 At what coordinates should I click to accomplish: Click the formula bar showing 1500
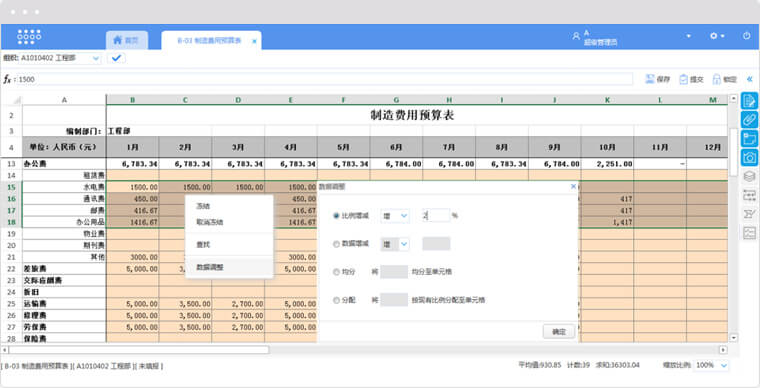[x=325, y=79]
